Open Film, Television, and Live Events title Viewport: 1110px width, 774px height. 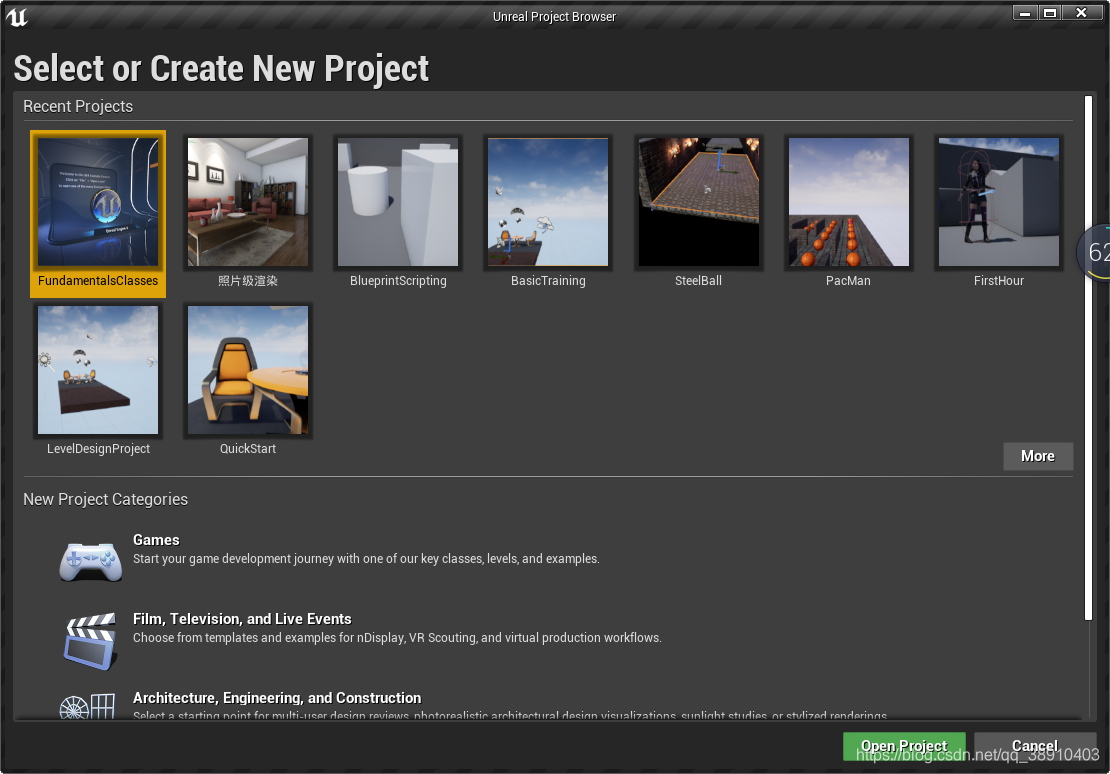(242, 619)
